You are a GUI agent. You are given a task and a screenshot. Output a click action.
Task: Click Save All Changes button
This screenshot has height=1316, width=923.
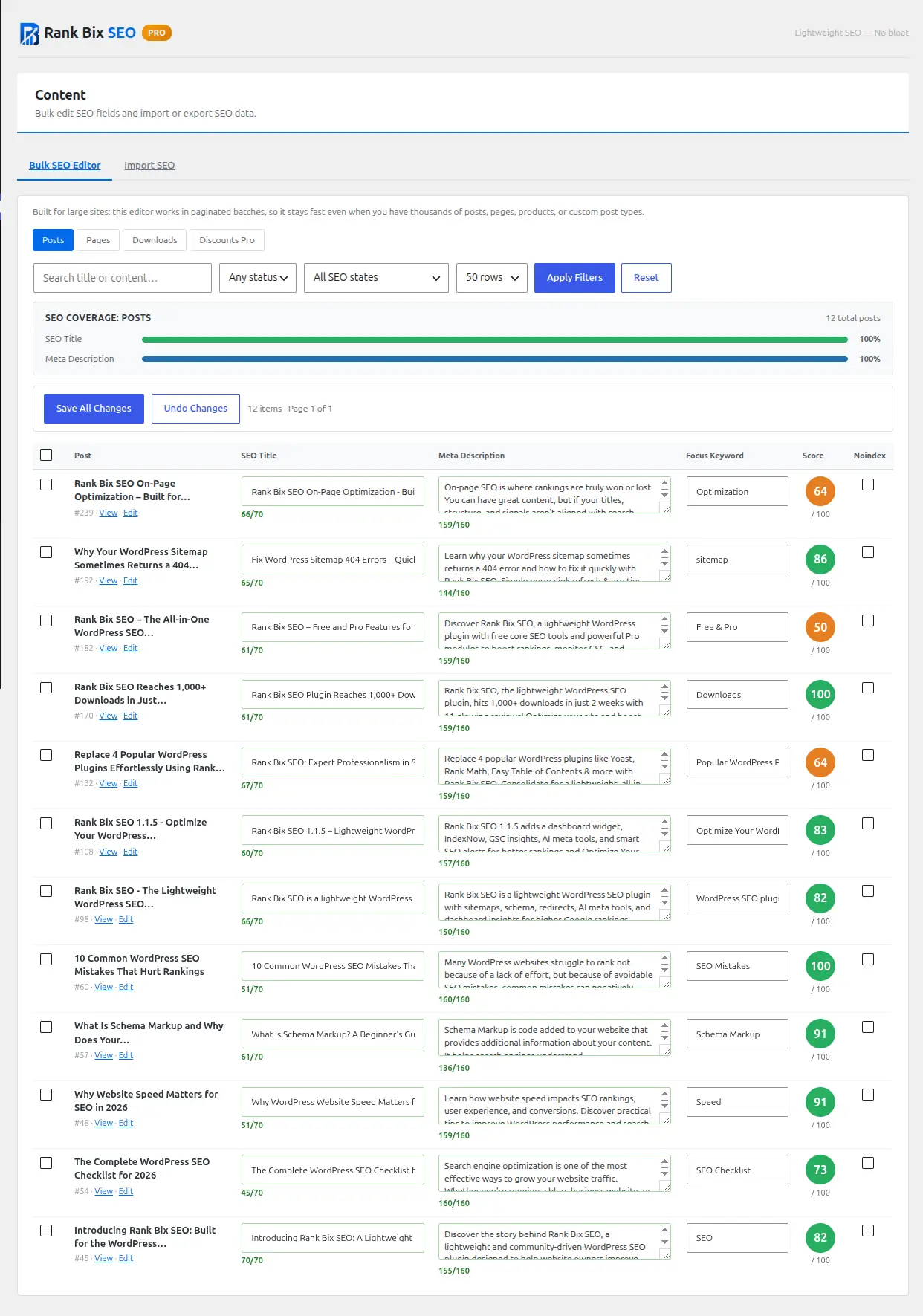(94, 409)
